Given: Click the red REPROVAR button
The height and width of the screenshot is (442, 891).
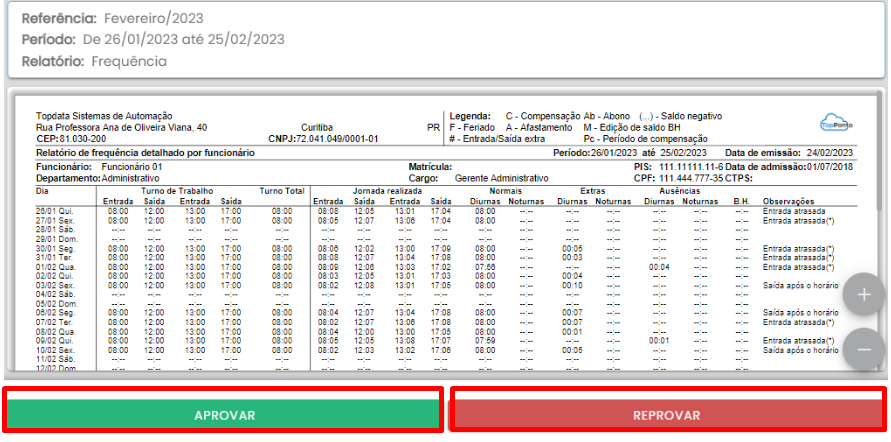Looking at the screenshot, I should click(x=667, y=414).
